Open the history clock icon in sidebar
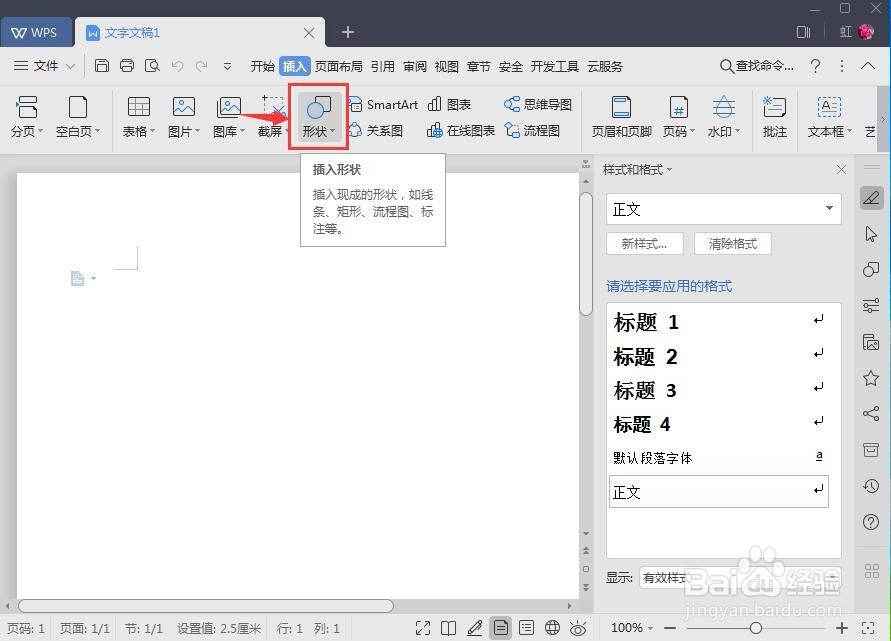 pos(871,486)
